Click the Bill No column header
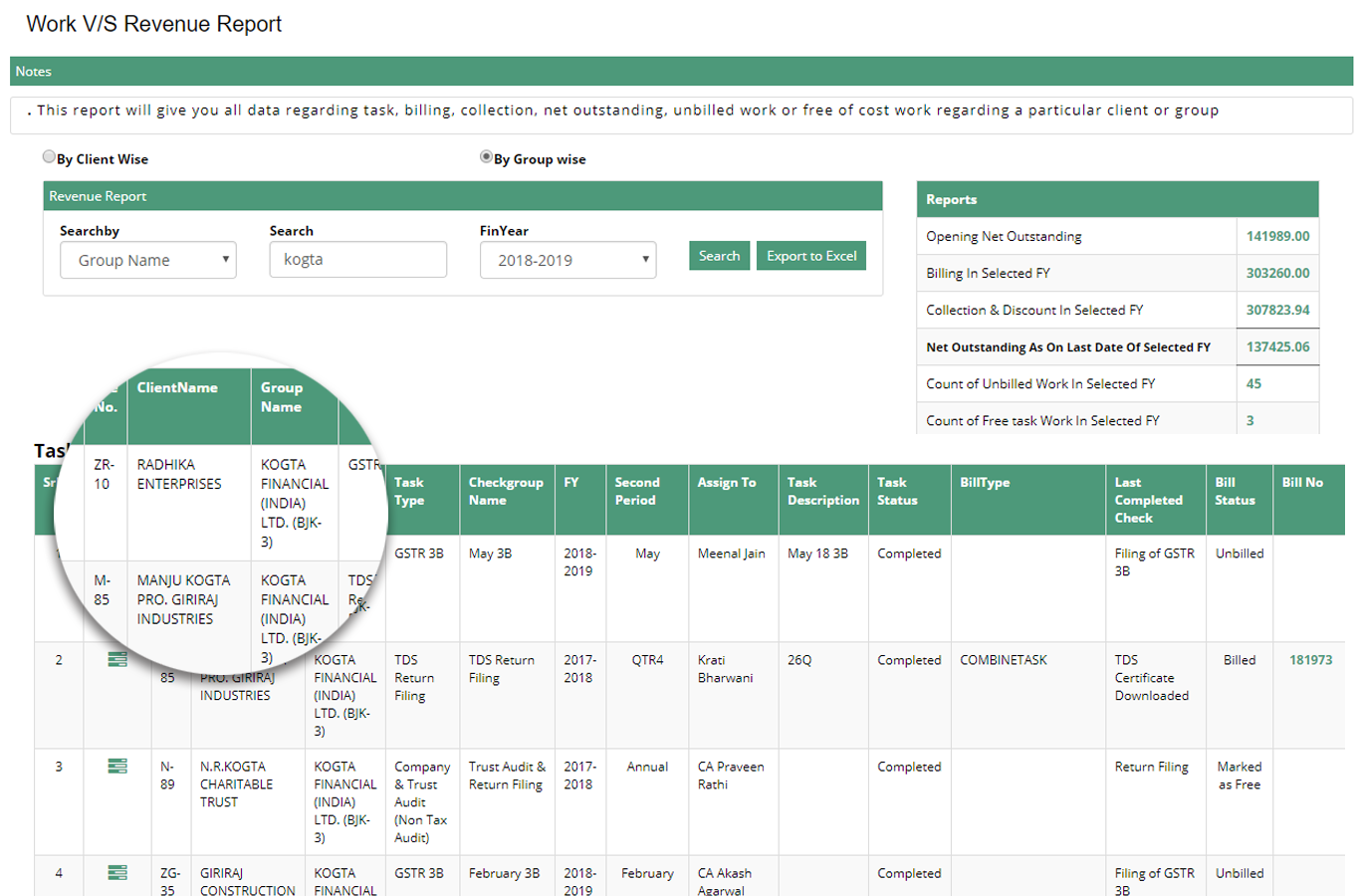Image resolution: width=1360 pixels, height=896 pixels. tap(1308, 500)
